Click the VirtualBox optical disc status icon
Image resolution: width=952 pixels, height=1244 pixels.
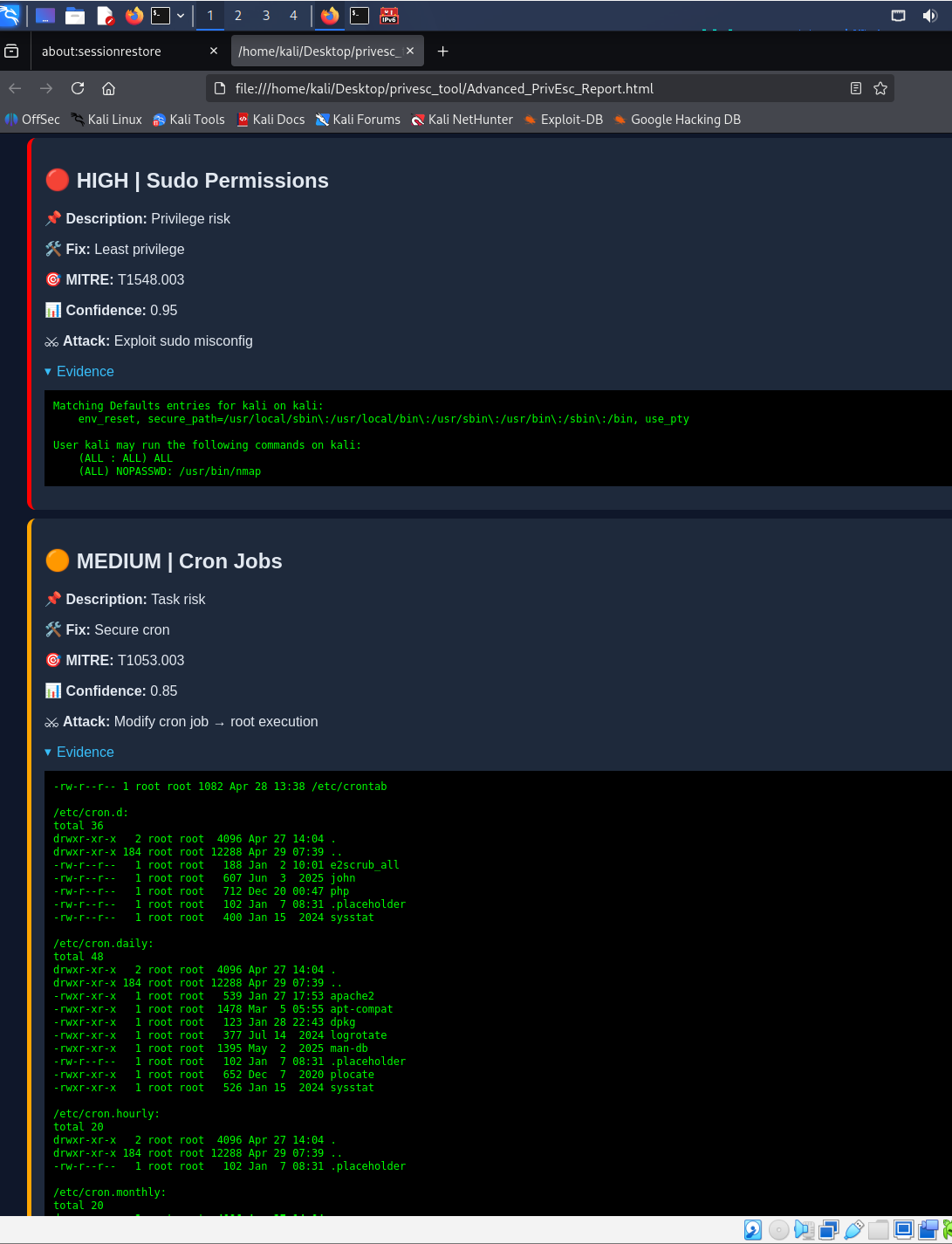778,1230
